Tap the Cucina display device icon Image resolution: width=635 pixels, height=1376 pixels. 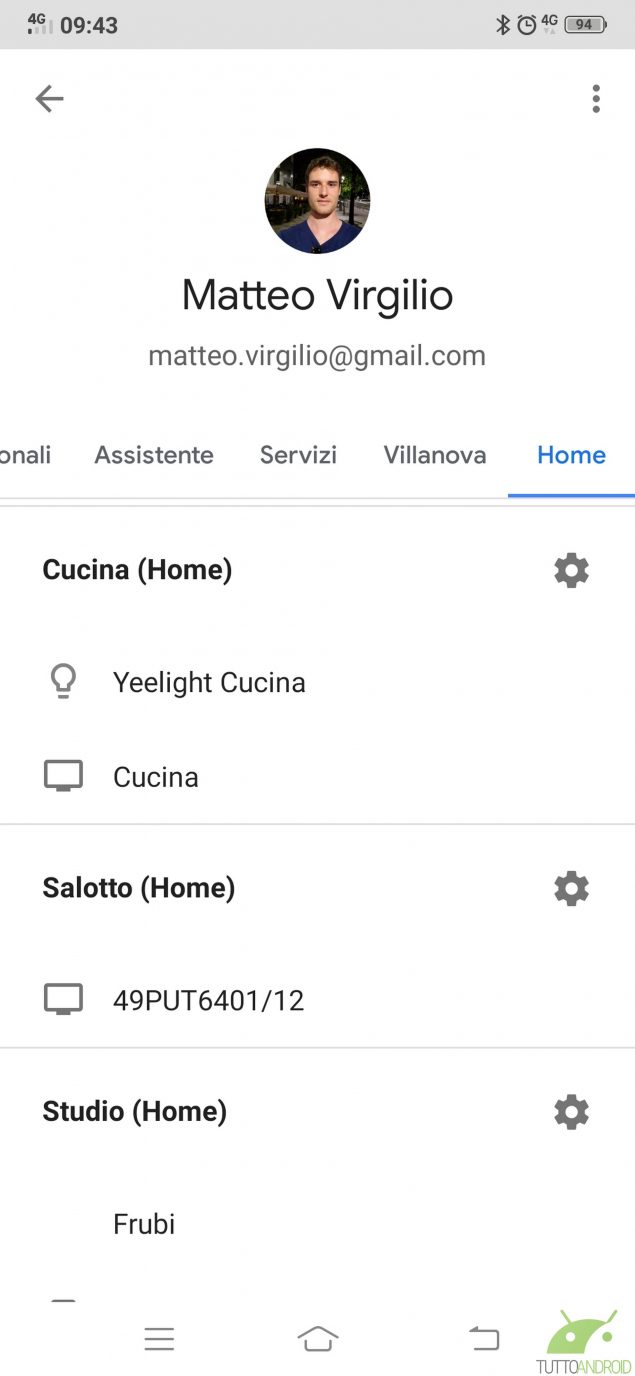pos(63,776)
